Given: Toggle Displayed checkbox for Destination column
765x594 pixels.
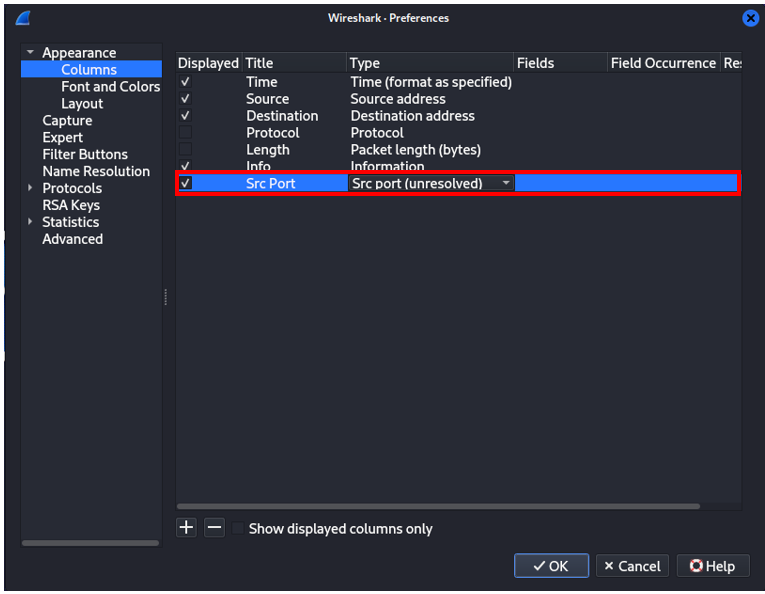Looking at the screenshot, I should [x=185, y=116].
